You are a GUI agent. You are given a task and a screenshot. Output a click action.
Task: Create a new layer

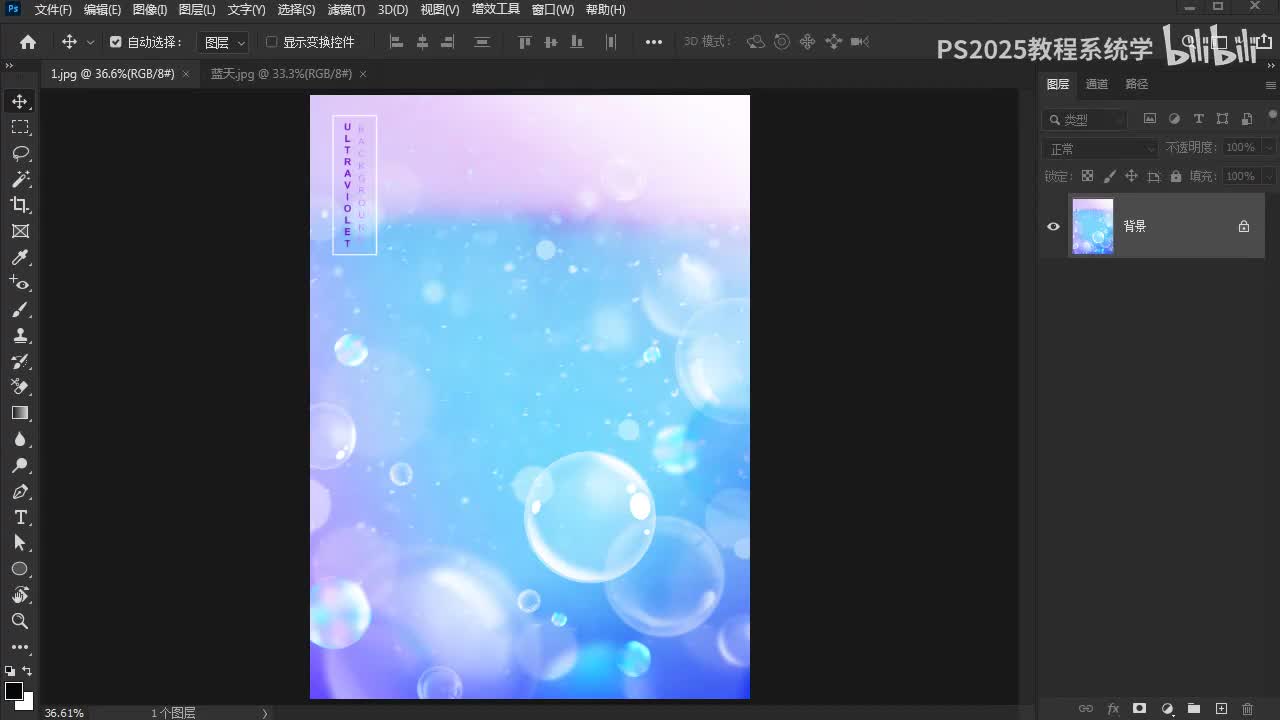pos(1221,709)
